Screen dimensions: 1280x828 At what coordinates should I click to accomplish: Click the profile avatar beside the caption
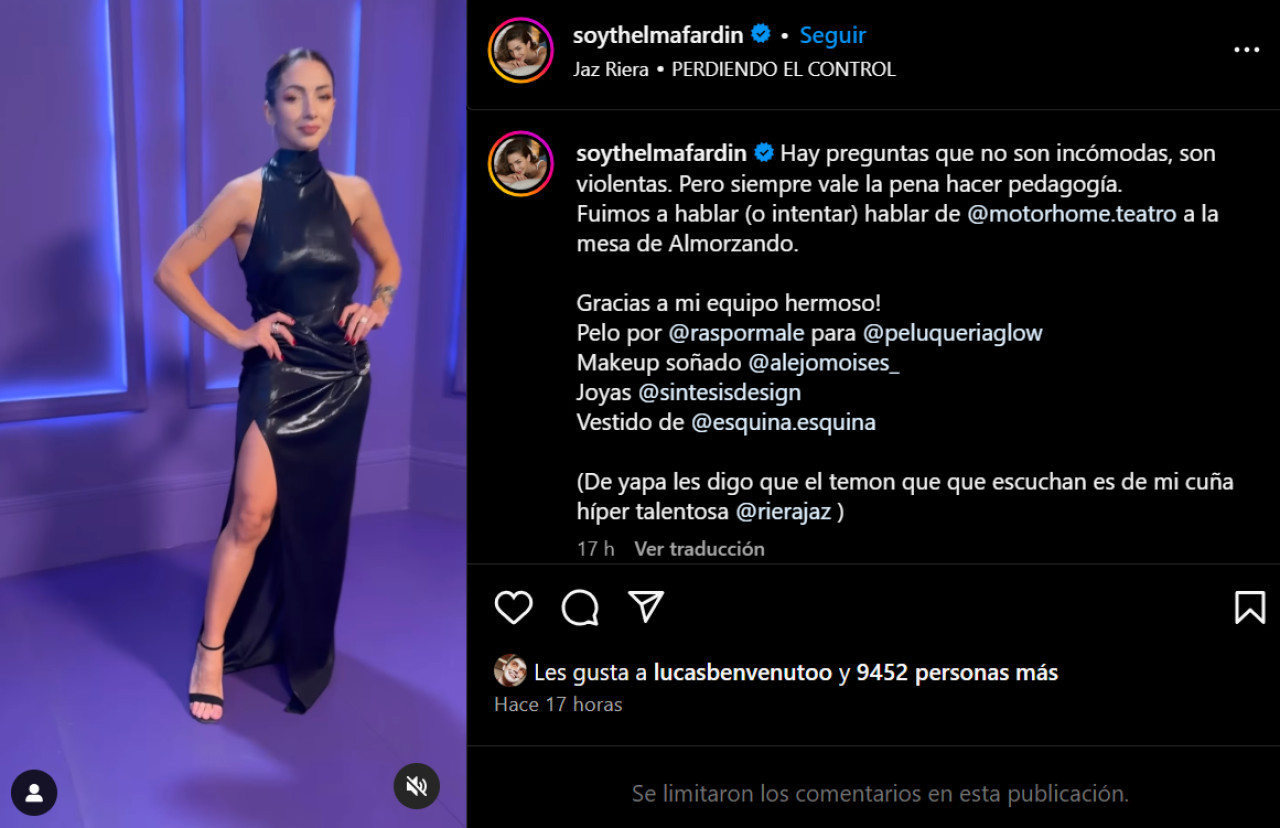tap(521, 164)
